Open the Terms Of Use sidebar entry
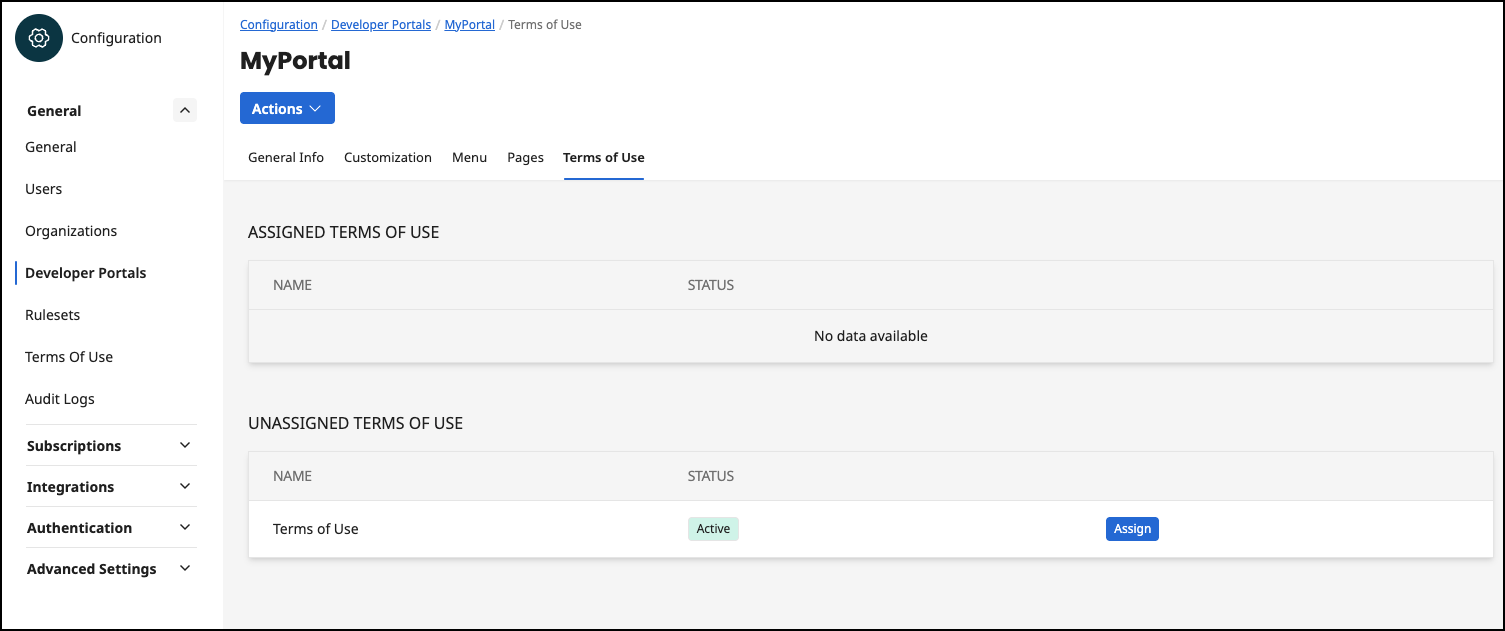The height and width of the screenshot is (631, 1505). point(68,356)
